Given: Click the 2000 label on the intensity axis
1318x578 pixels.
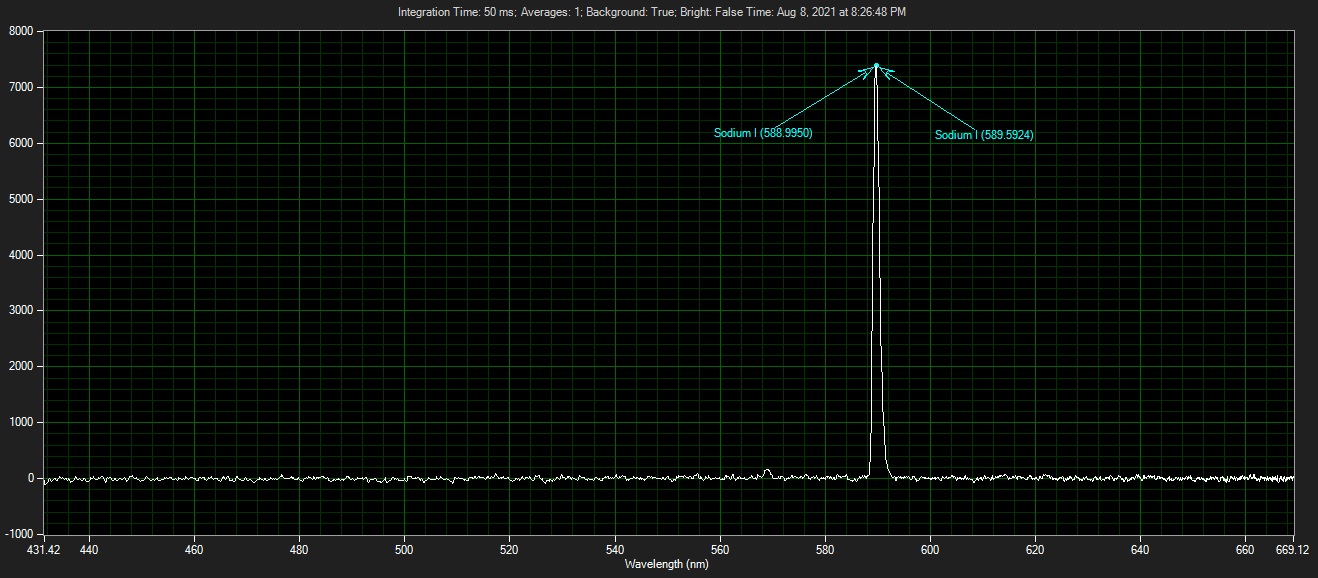Looking at the screenshot, I should (21, 367).
